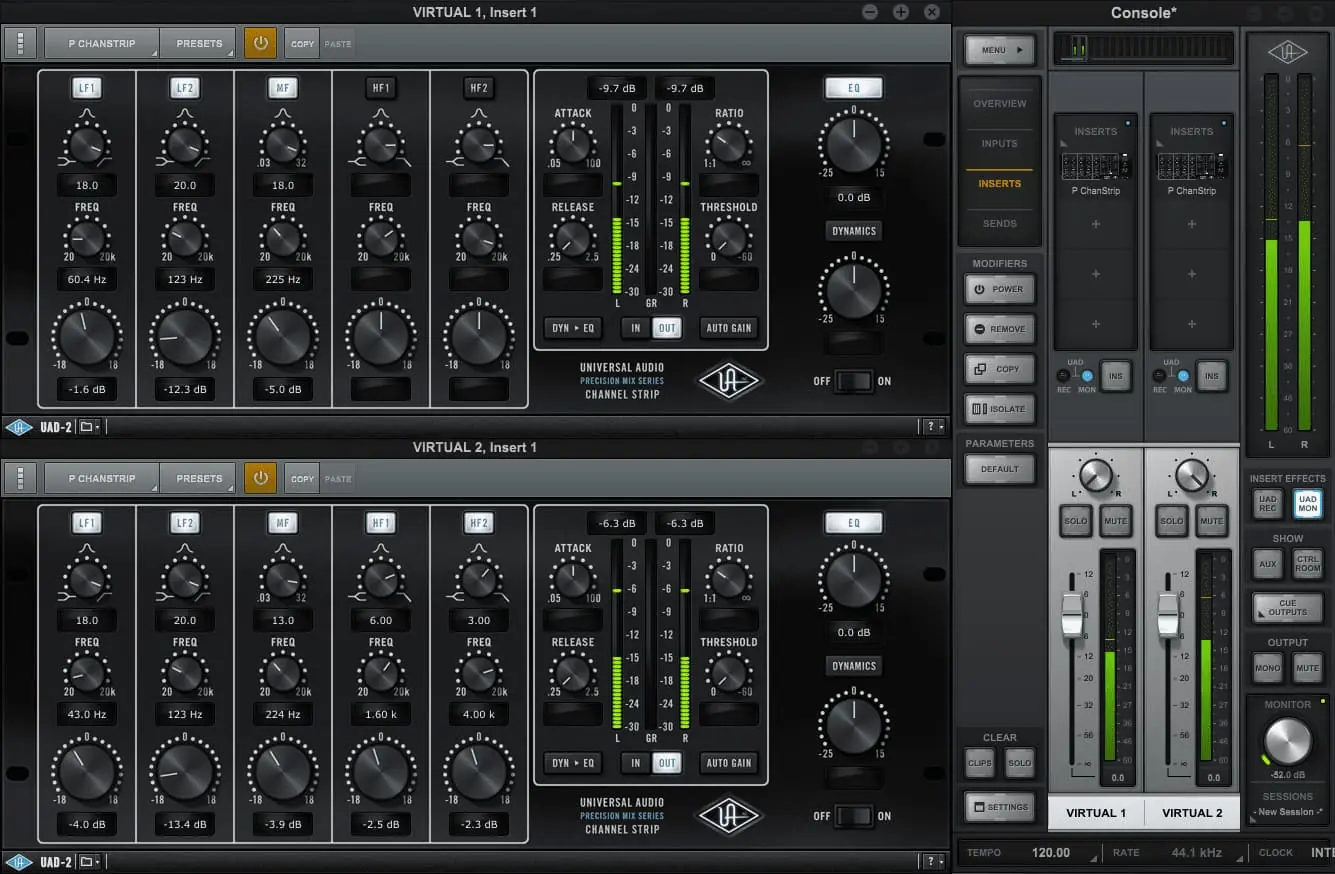Expand the CUE OUTPUTS dropdown
Image resolution: width=1335 pixels, height=874 pixels.
click(1287, 607)
